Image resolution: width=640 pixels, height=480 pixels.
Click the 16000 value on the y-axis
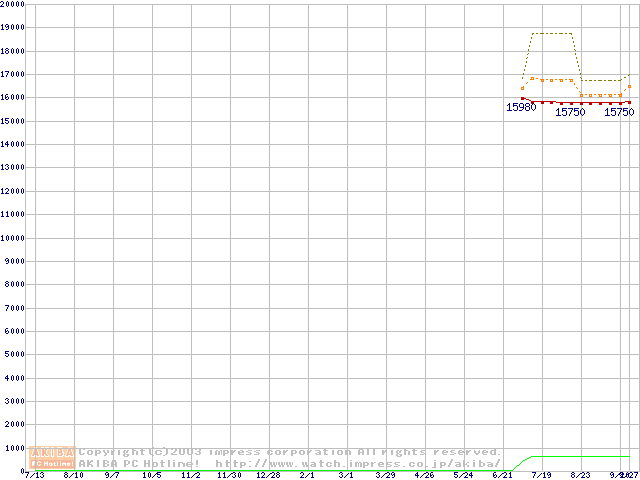13,98
